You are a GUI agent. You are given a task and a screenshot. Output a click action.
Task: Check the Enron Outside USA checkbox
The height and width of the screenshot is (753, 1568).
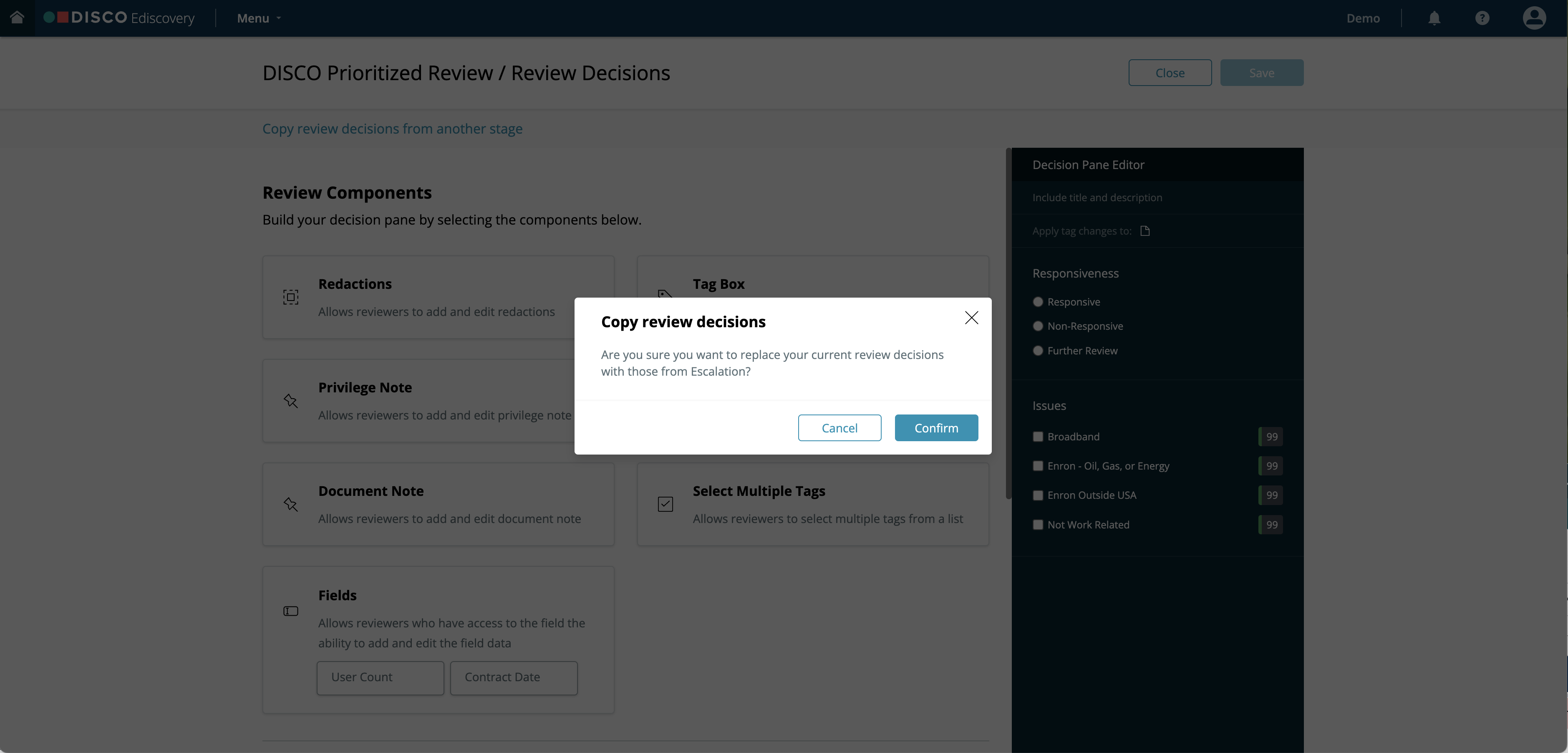(1038, 495)
